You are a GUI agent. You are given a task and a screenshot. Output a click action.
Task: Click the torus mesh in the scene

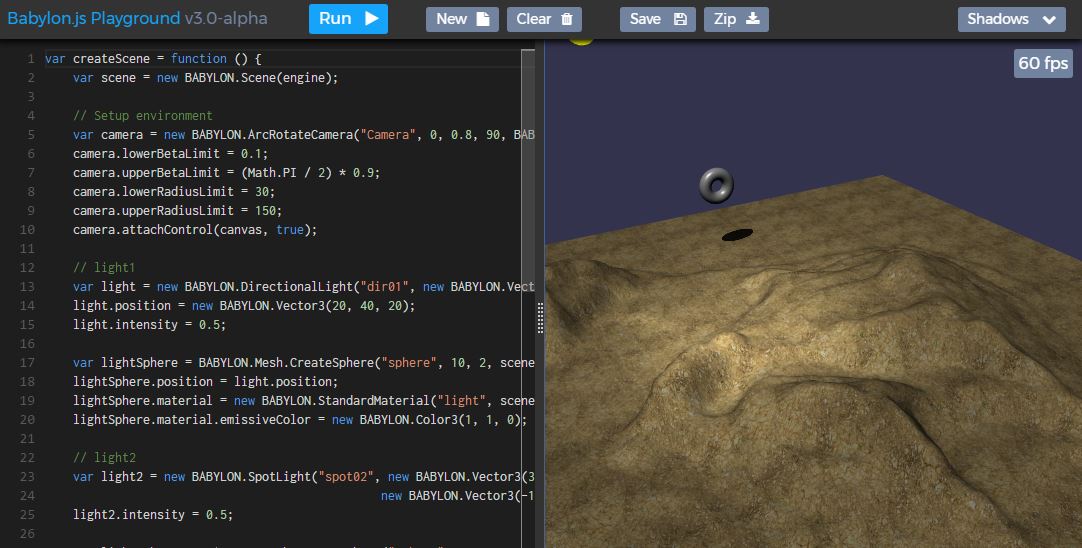(716, 185)
